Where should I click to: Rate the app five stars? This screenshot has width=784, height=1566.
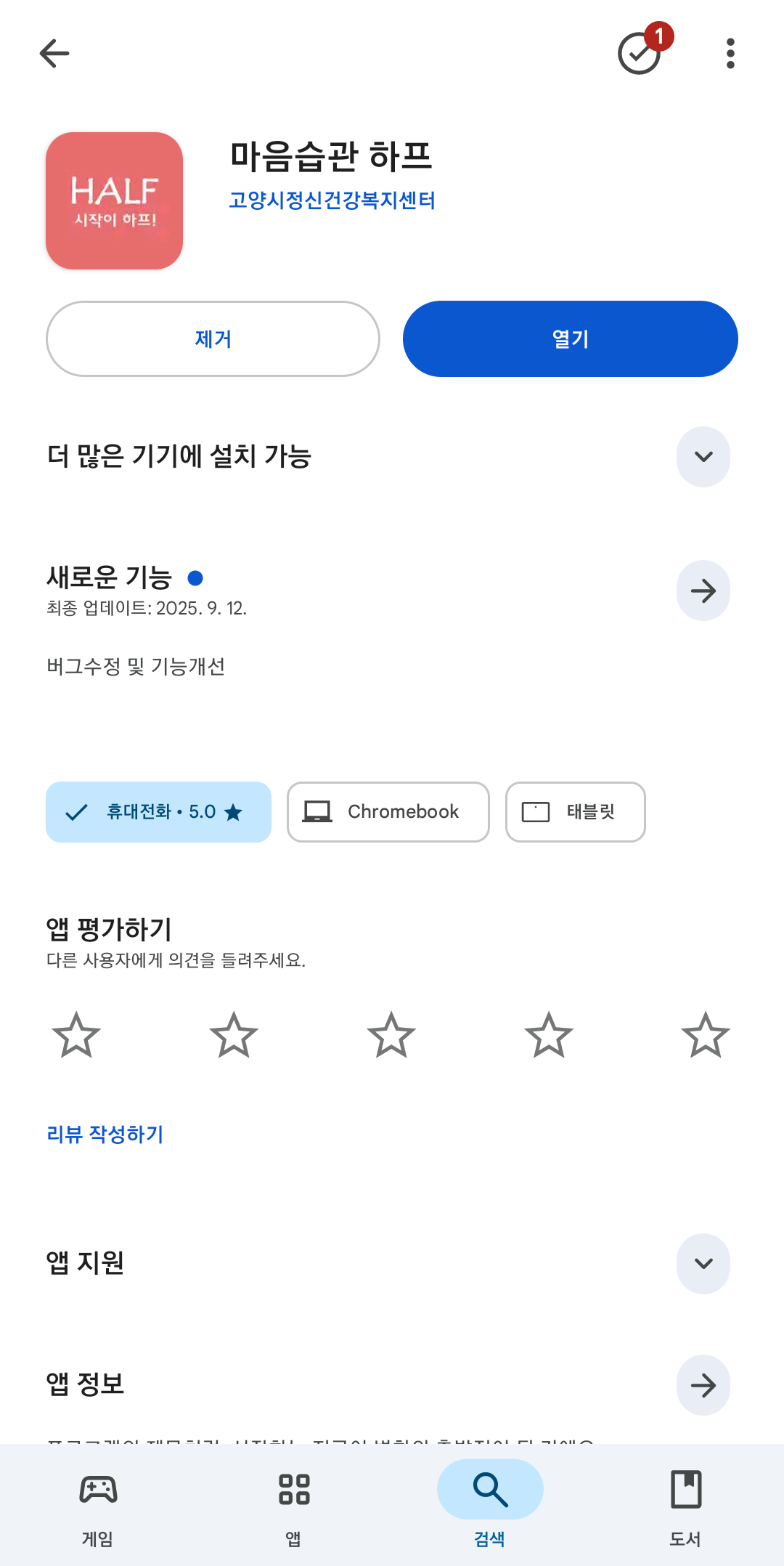point(705,1035)
